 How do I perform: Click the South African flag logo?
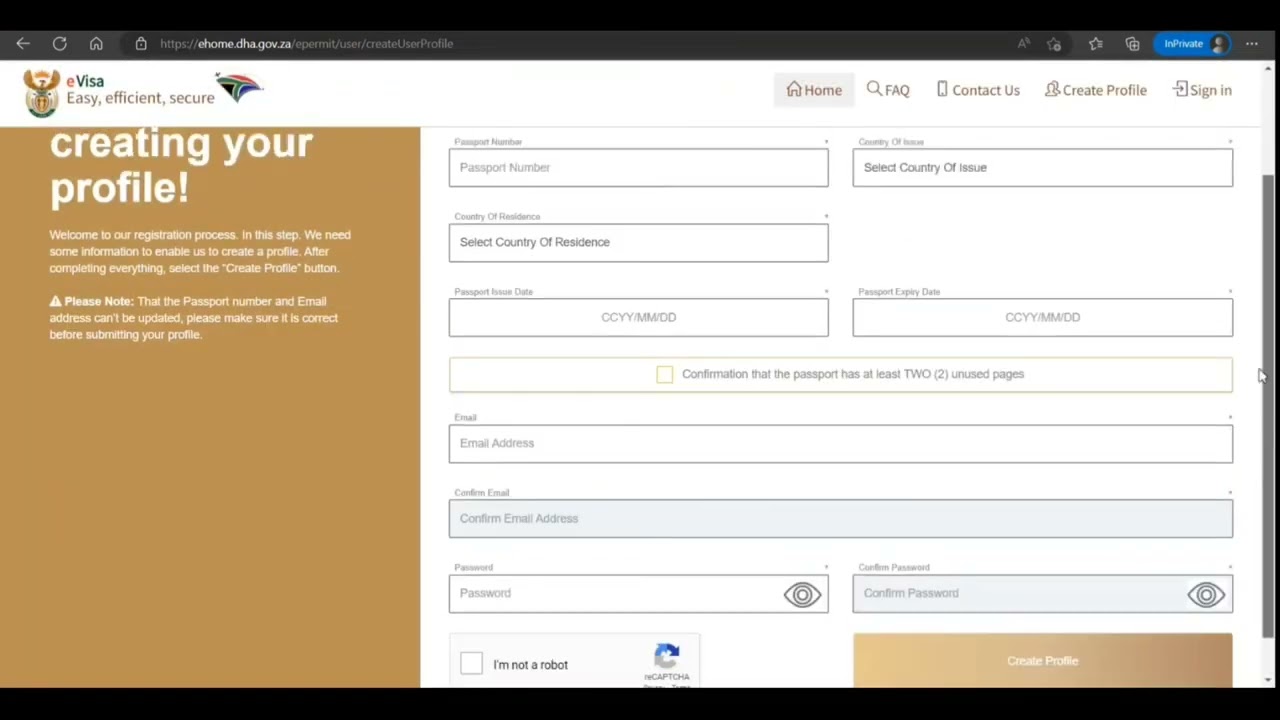click(239, 88)
